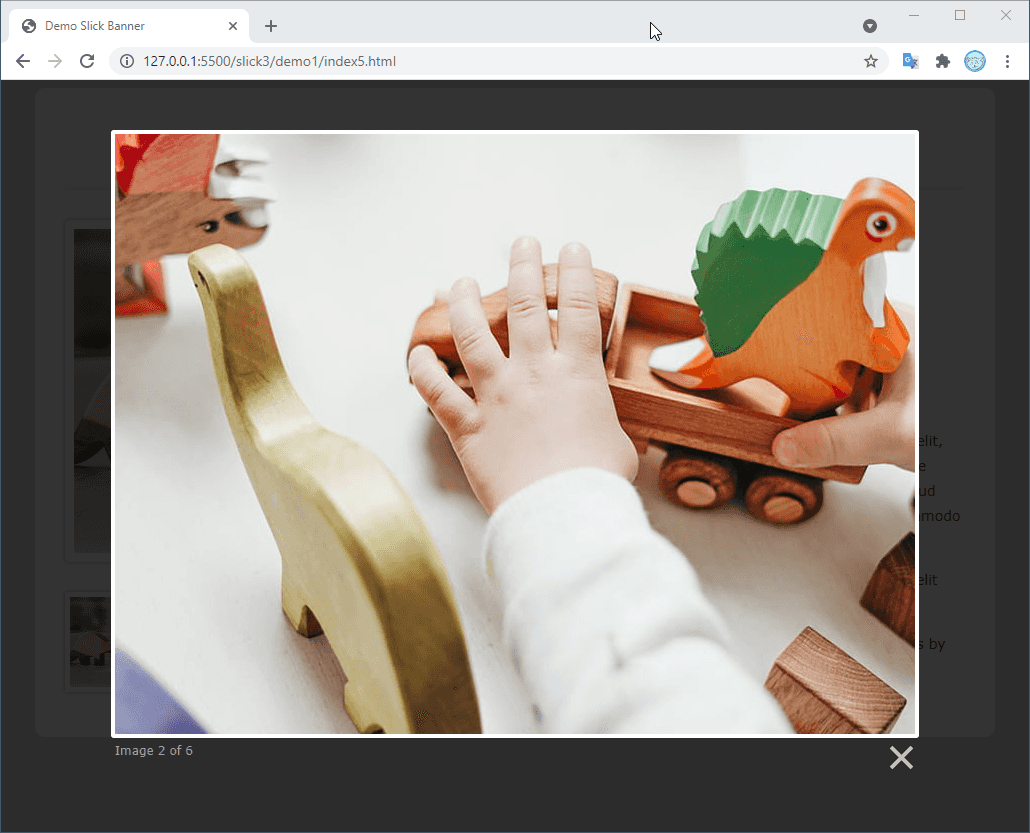
Task: Click the browser profile avatar icon
Action: 974,61
